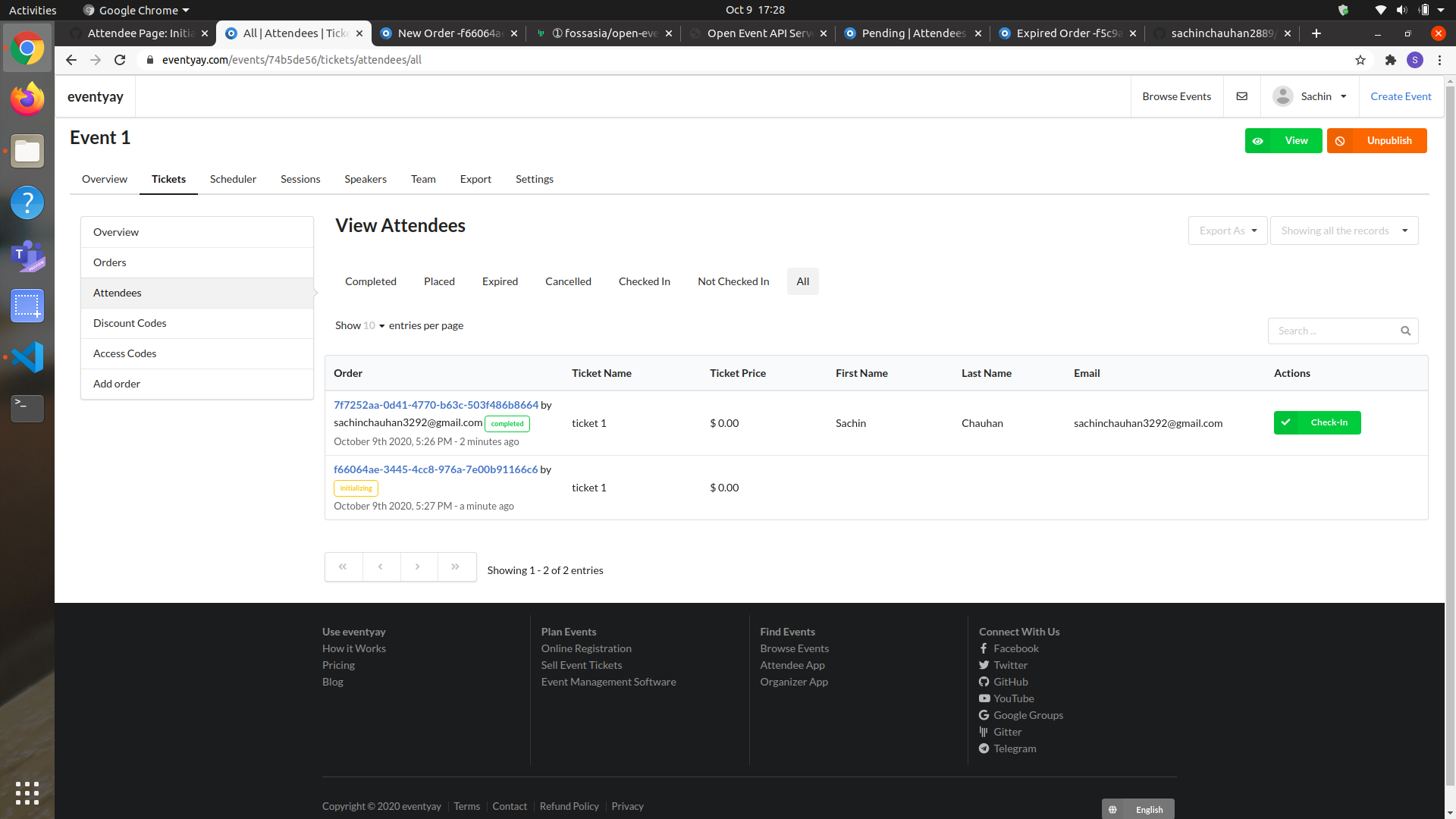Open Access Codes in the sidebar
This screenshot has width=1456, height=819.
click(x=197, y=353)
